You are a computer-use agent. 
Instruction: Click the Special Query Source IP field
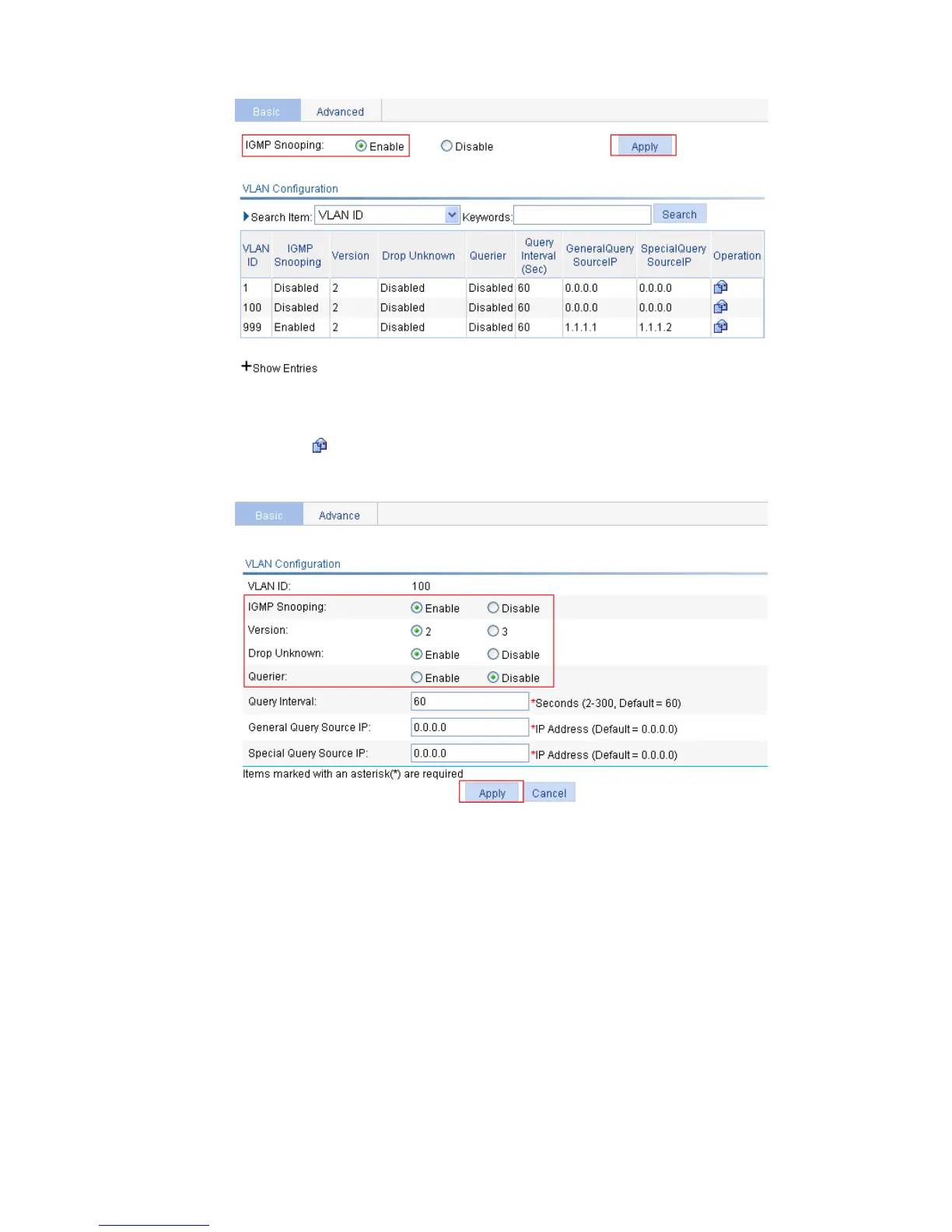[x=470, y=753]
